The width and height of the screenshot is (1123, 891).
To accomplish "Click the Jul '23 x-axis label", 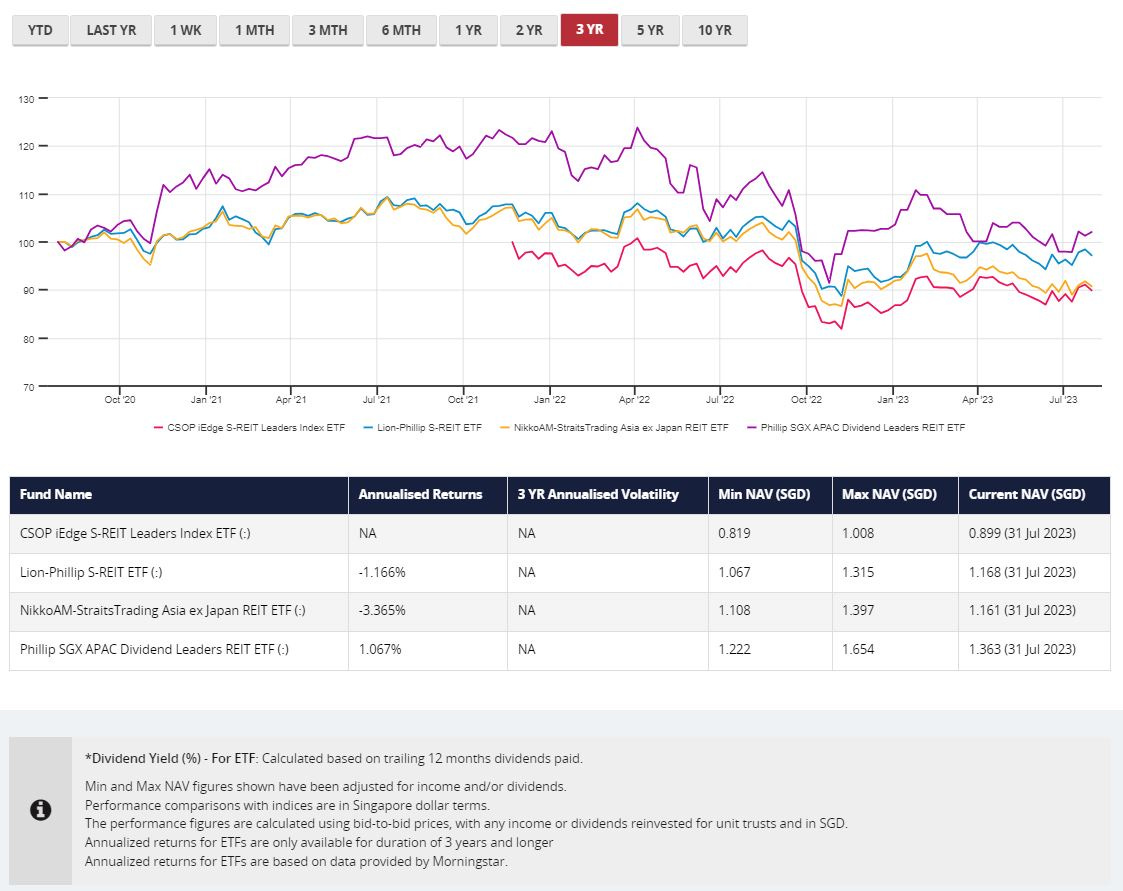I will (1063, 400).
